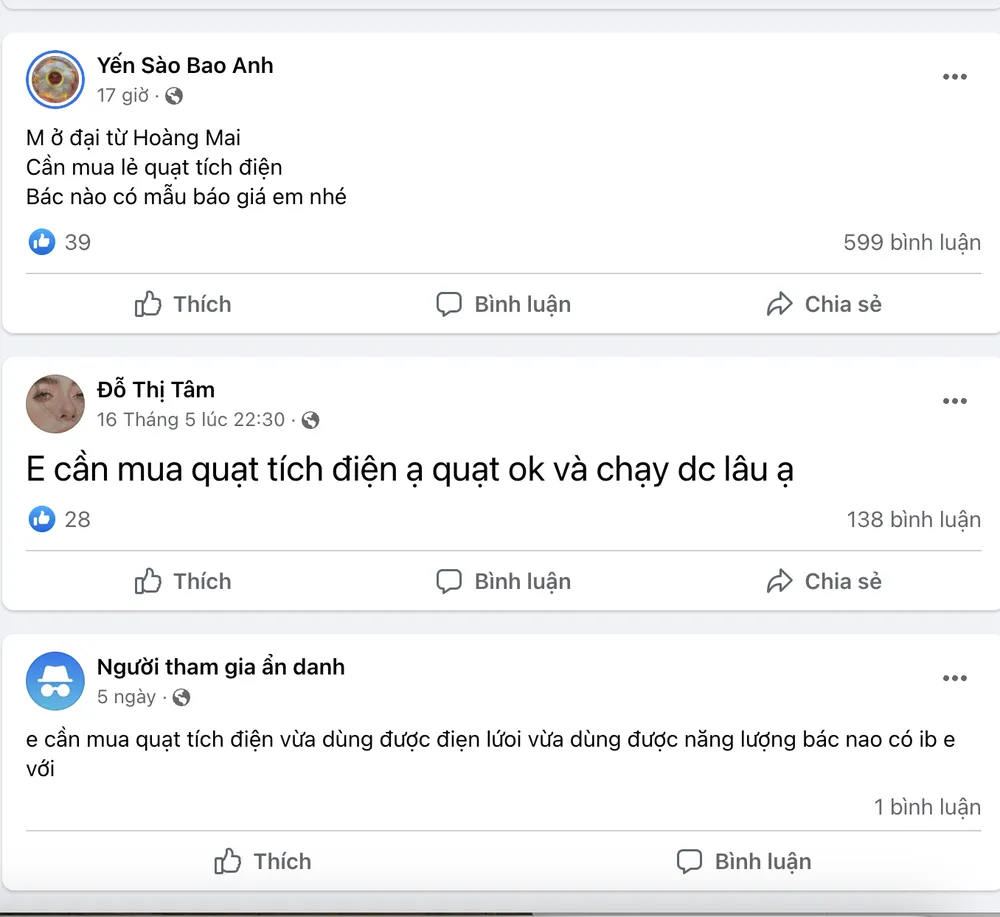Open the 599 bình luận link
The image size is (1000, 917).
(911, 242)
